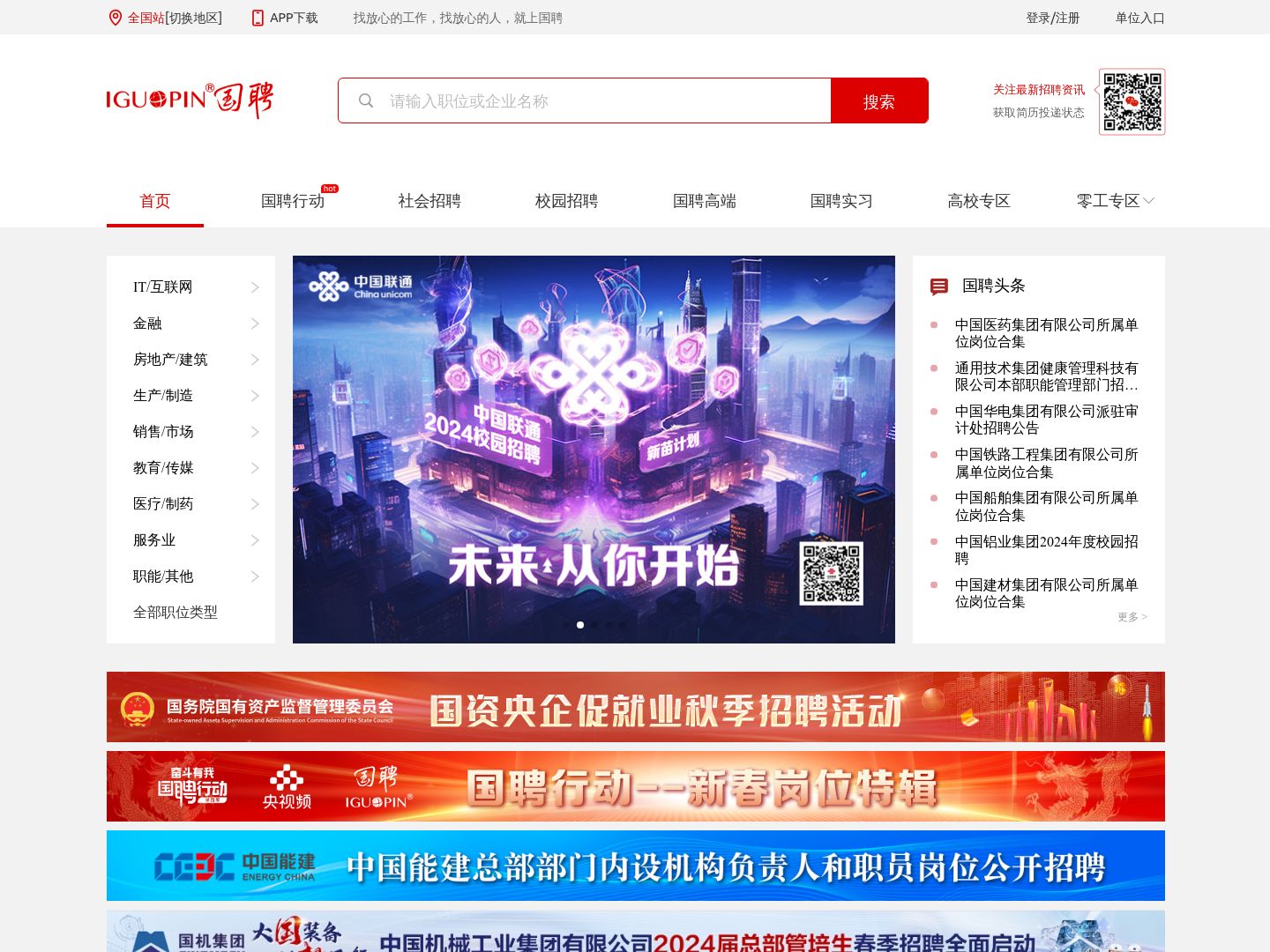The width and height of the screenshot is (1270, 952).
Task: Select the second carousel dot indicator
Action: (580, 625)
